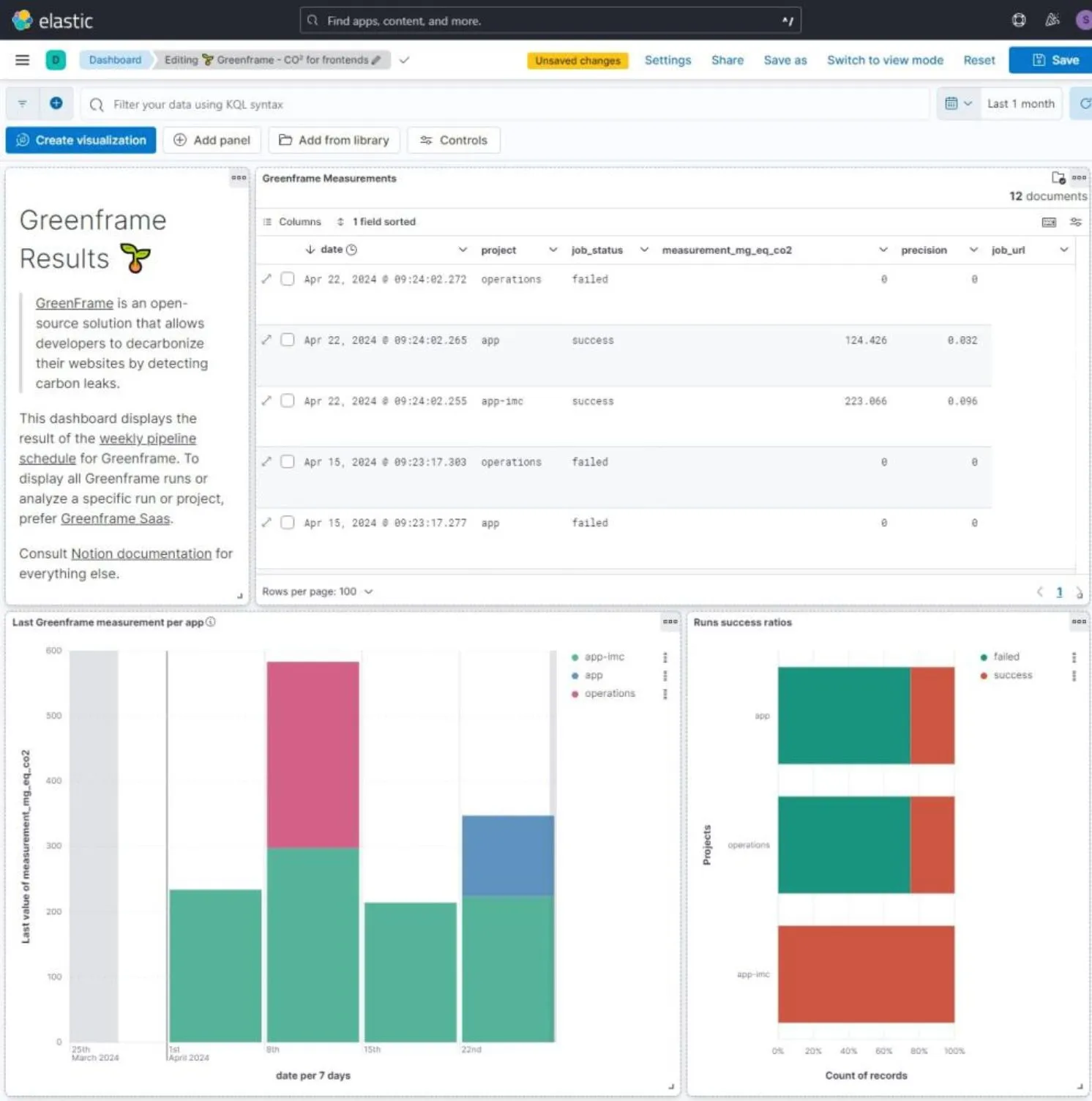This screenshot has width=1092, height=1101.
Task: Open the hamburger navigation menu
Action: (x=22, y=60)
